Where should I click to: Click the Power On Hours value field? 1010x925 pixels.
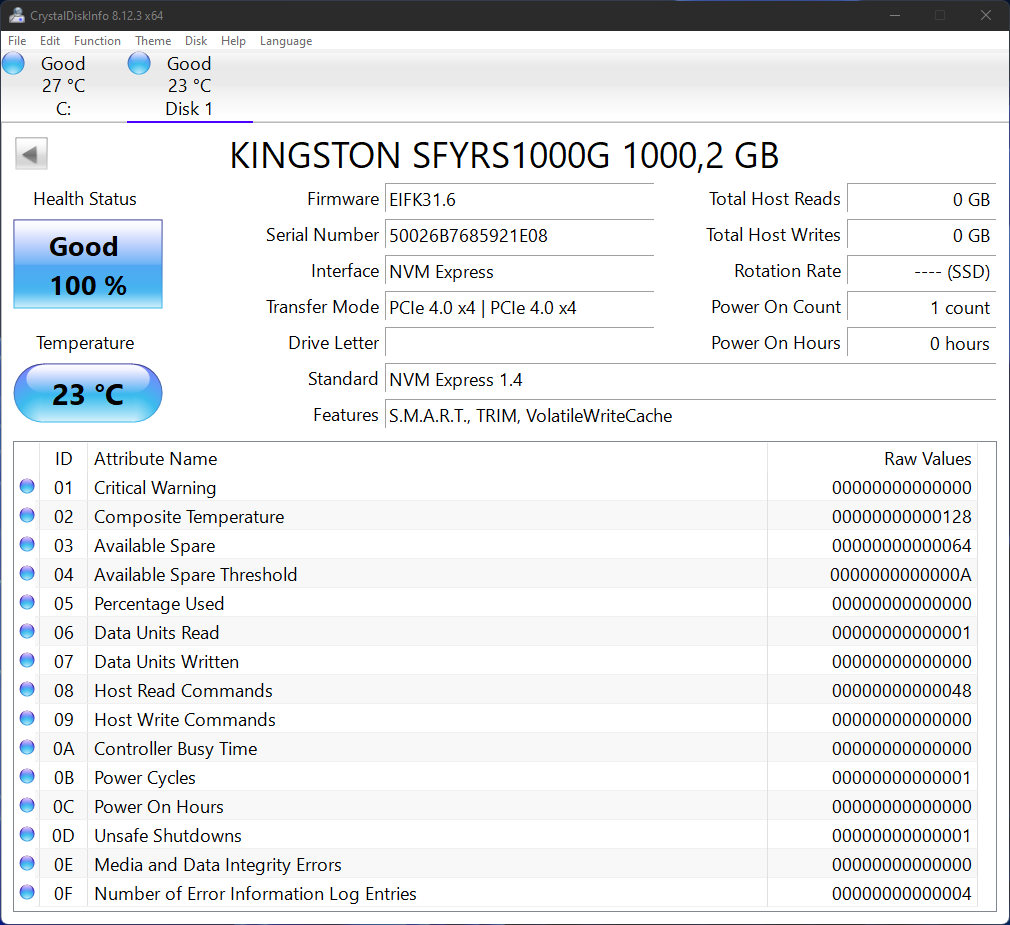pyautogui.click(x=921, y=343)
